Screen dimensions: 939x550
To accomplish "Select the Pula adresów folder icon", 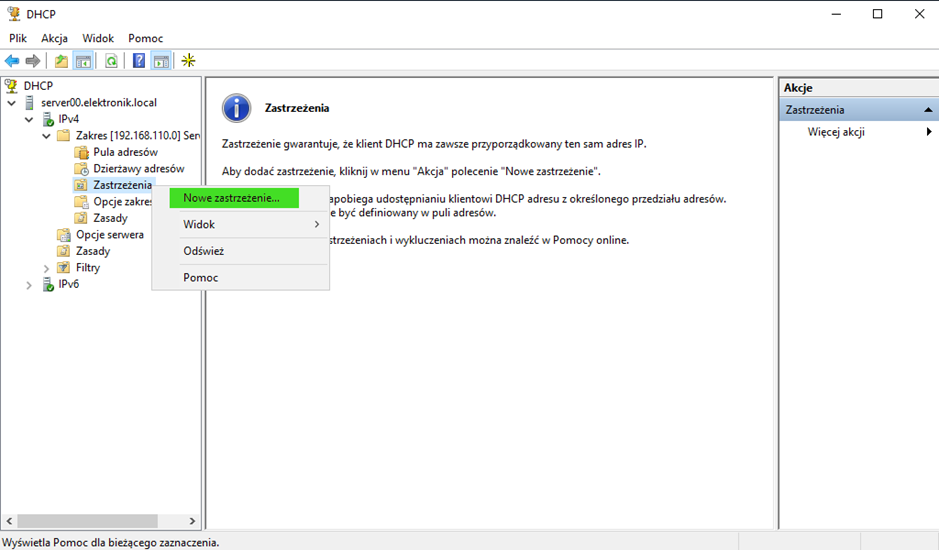I will [82, 152].
